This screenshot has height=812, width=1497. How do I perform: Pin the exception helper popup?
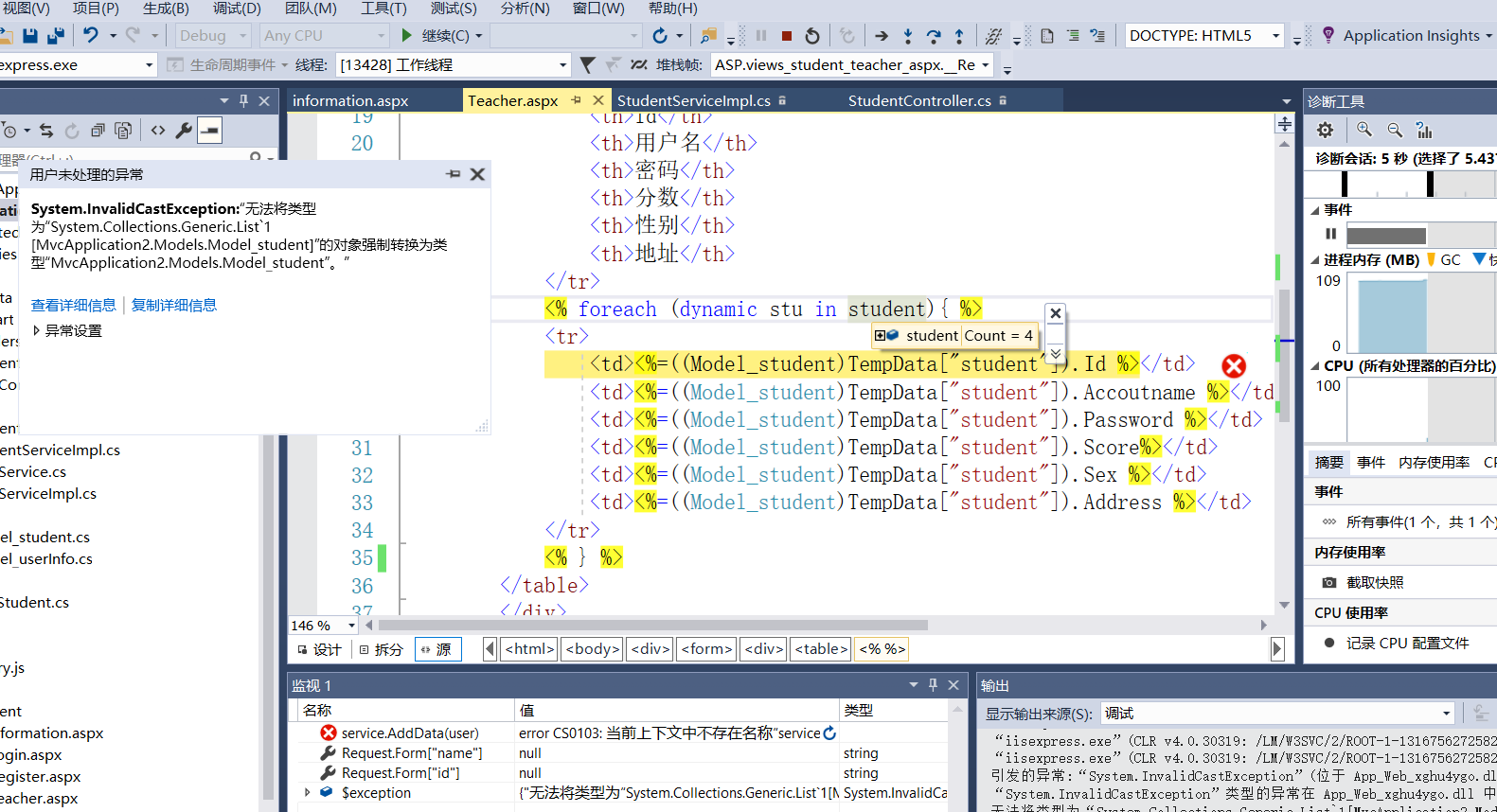(454, 174)
